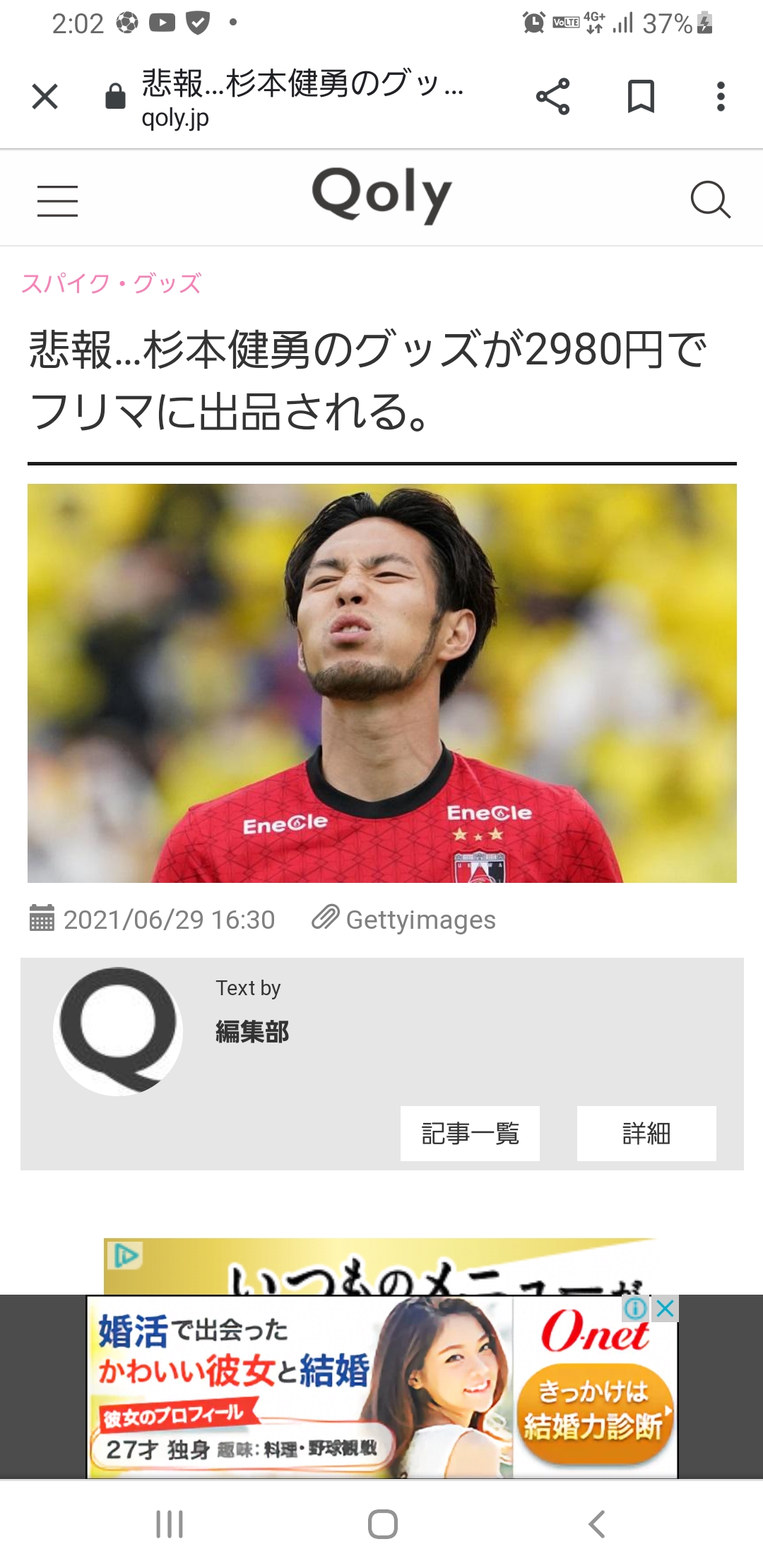Tap the Qoly logo to go home
Image resolution: width=763 pixels, height=1568 pixels.
pyautogui.click(x=381, y=196)
